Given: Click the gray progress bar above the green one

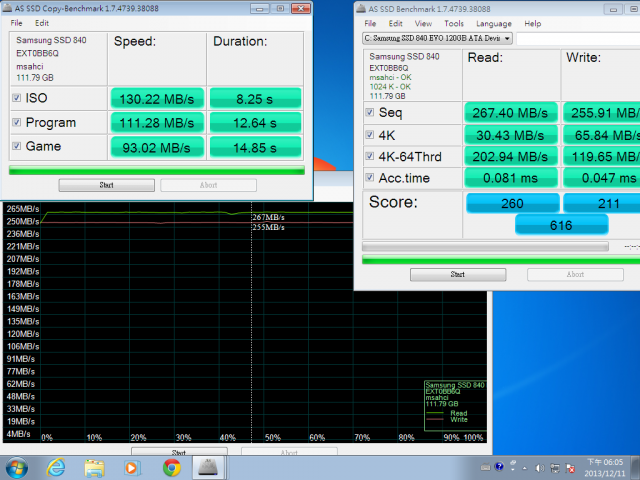Looking at the screenshot, I should 485,246.
